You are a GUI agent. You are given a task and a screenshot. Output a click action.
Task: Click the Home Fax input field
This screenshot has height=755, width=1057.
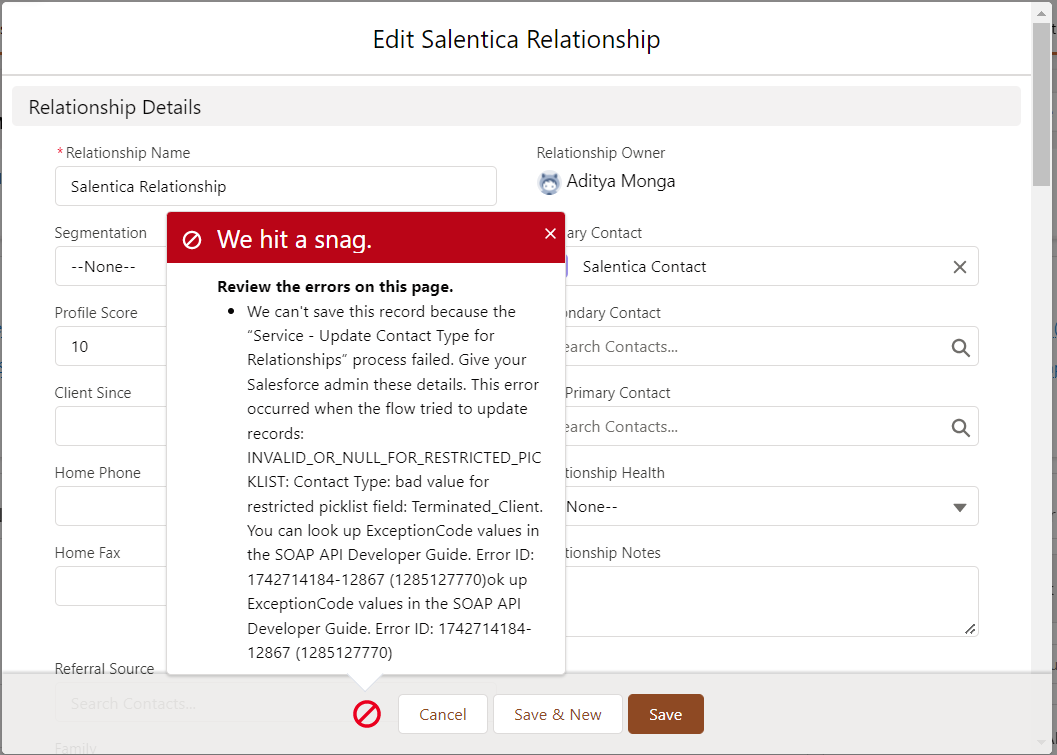pyautogui.click(x=111, y=586)
